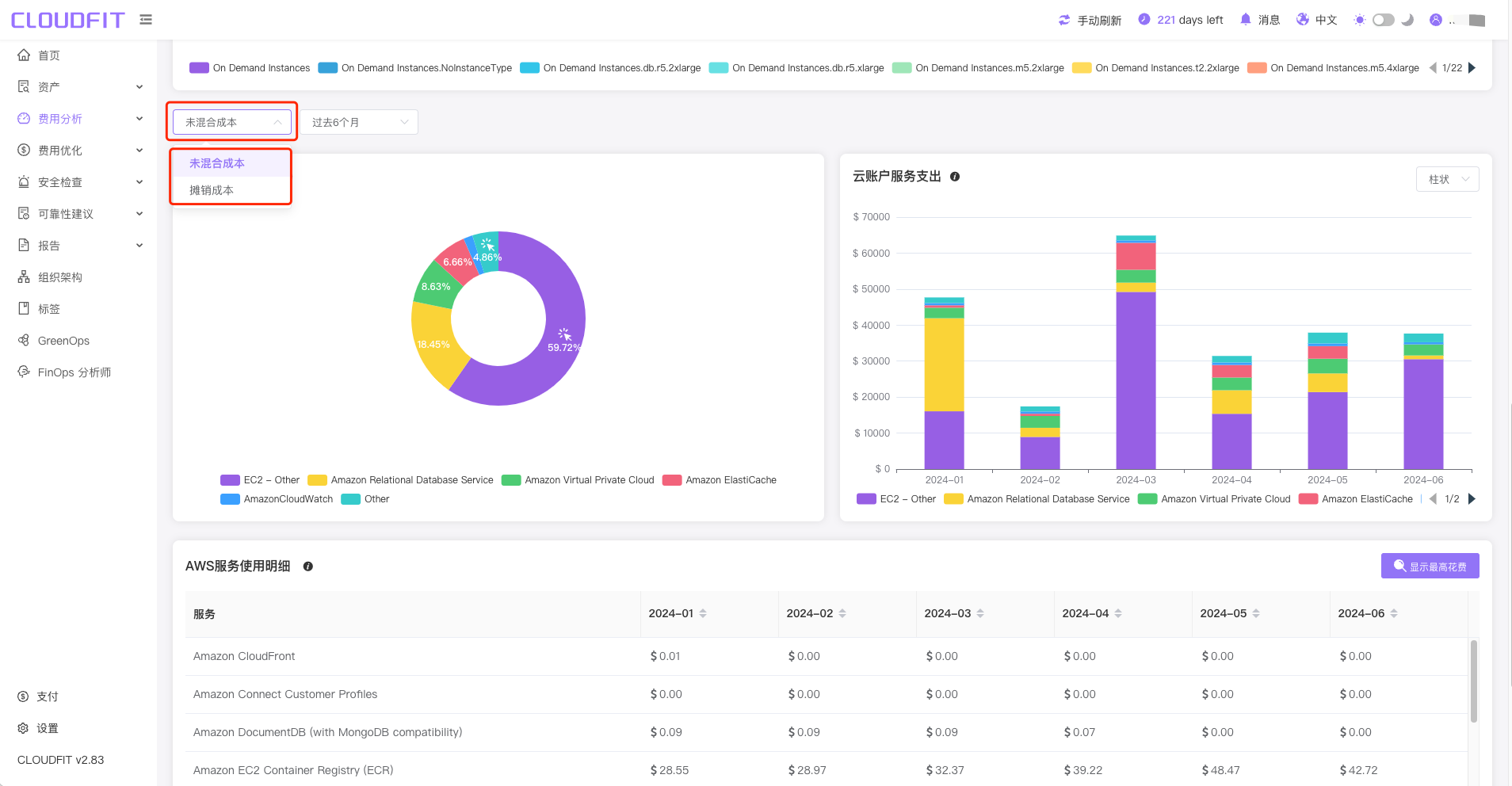Screen dimensions: 1512x786
Task: Open FinOps 分析师 in the sidebar
Action: [x=74, y=372]
